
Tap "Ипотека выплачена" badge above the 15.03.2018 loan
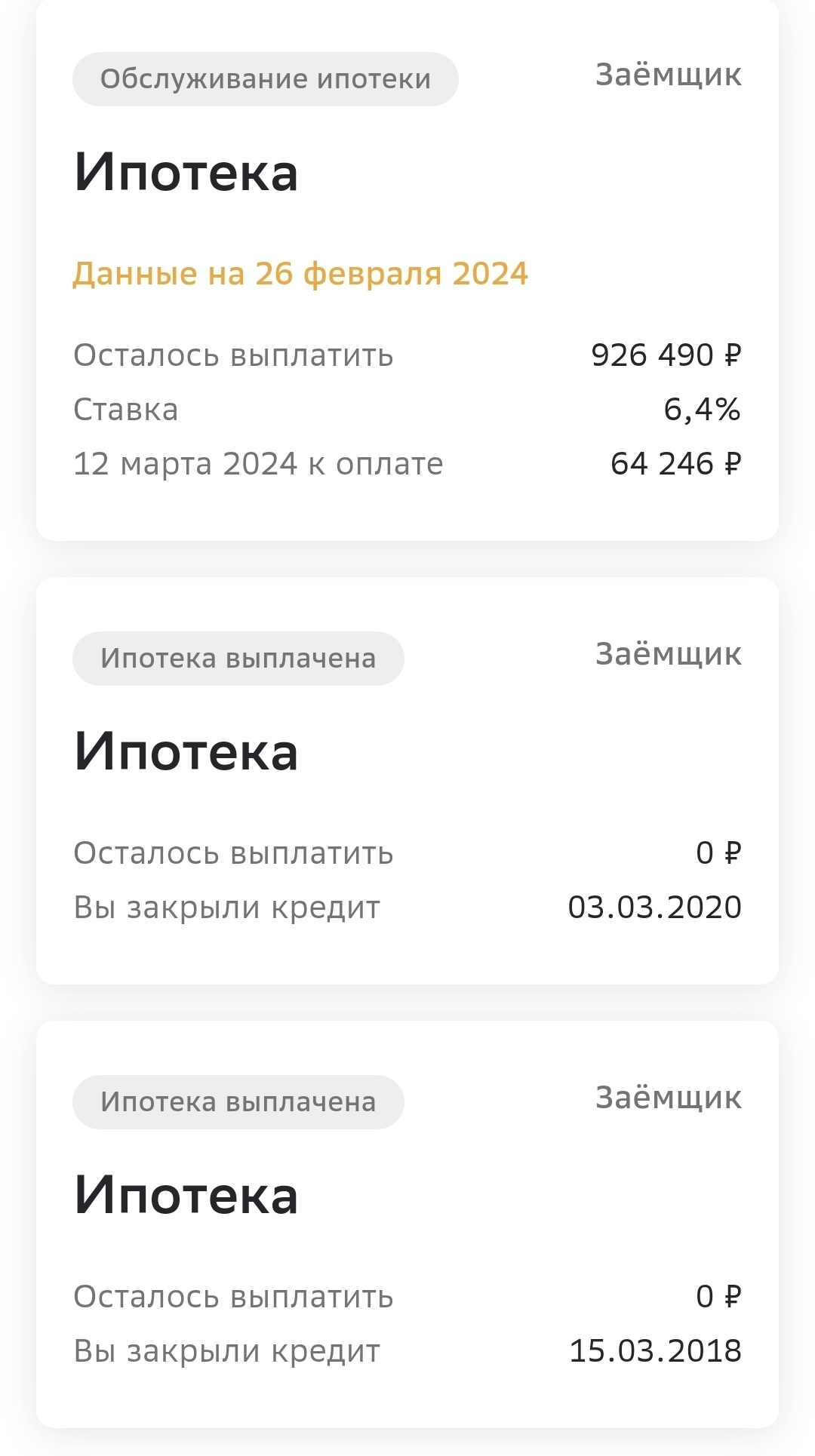238,1102
